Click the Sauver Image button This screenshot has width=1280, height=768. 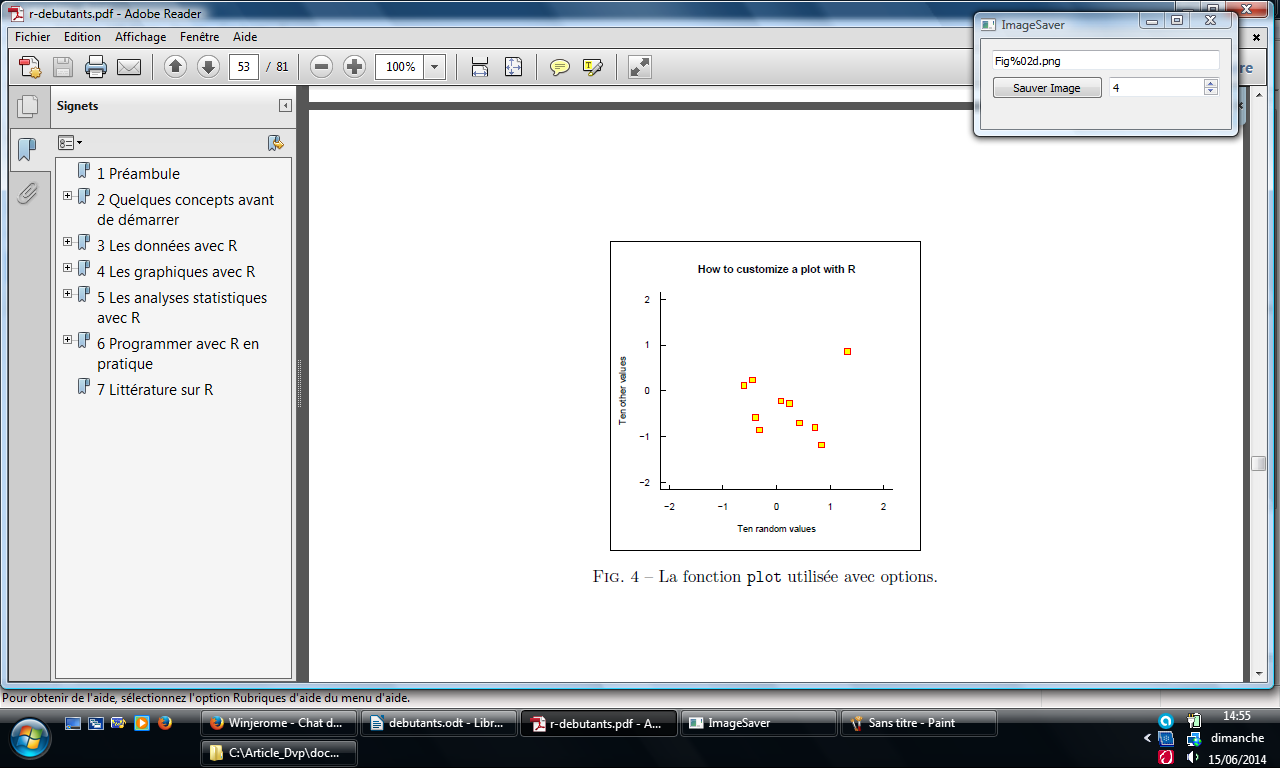pos(1046,88)
